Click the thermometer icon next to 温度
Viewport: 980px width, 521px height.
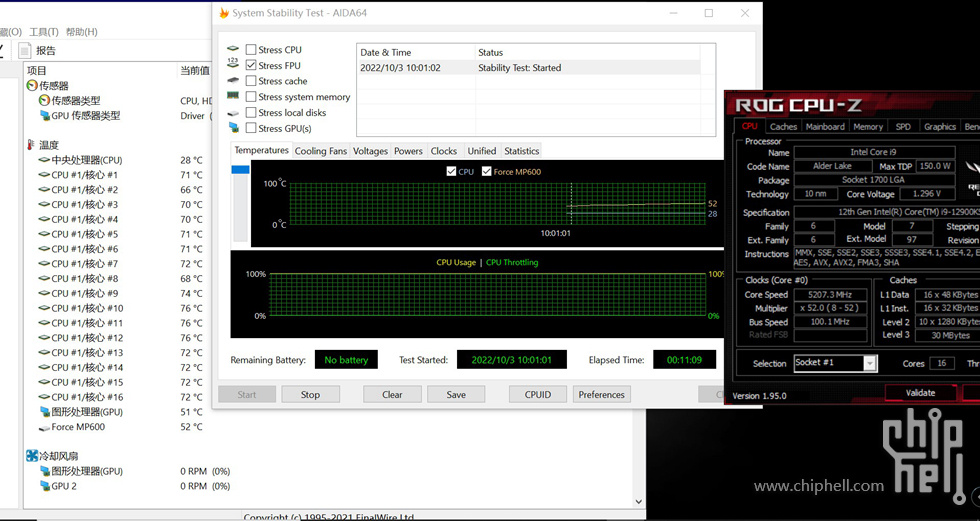pyautogui.click(x=31, y=145)
